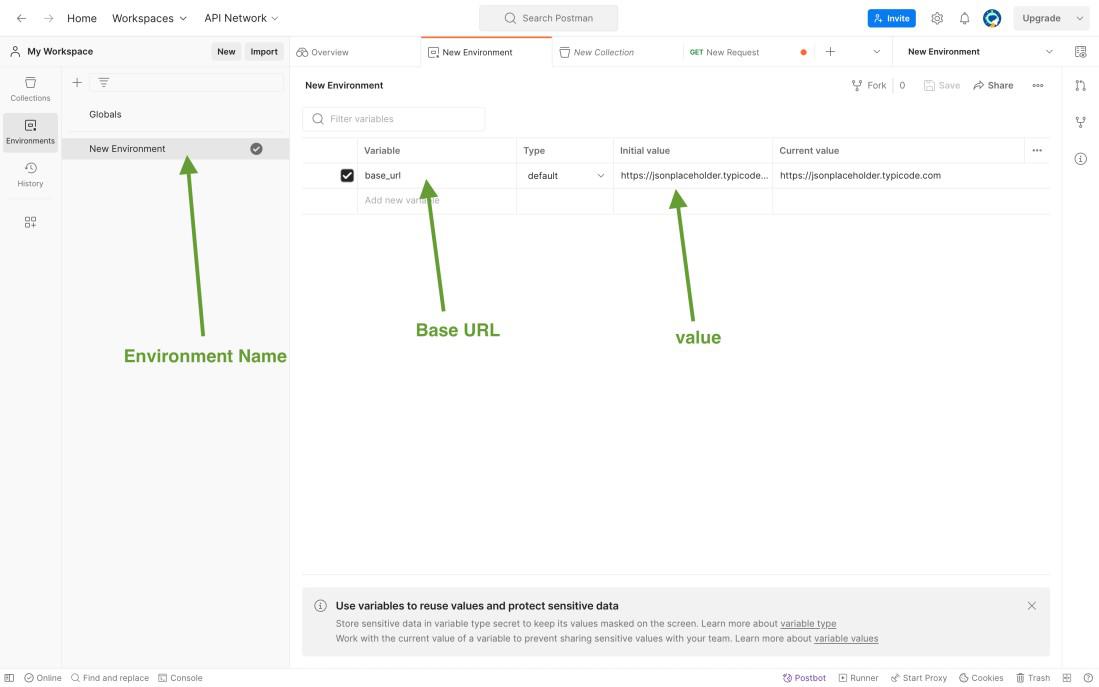Viewport: 1099px width, 687px height.
Task: Open the History sidebar panel
Action: (x=30, y=174)
